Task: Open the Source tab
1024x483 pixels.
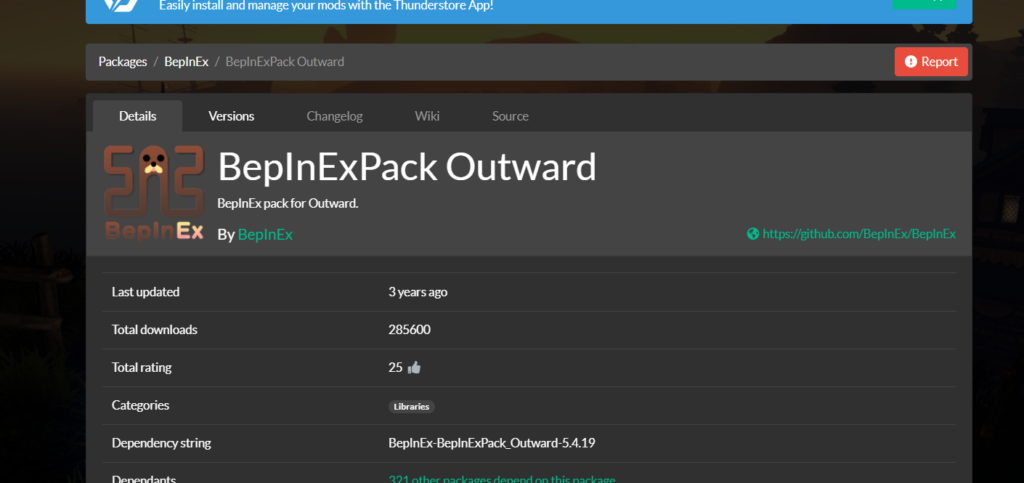Action: click(x=510, y=116)
